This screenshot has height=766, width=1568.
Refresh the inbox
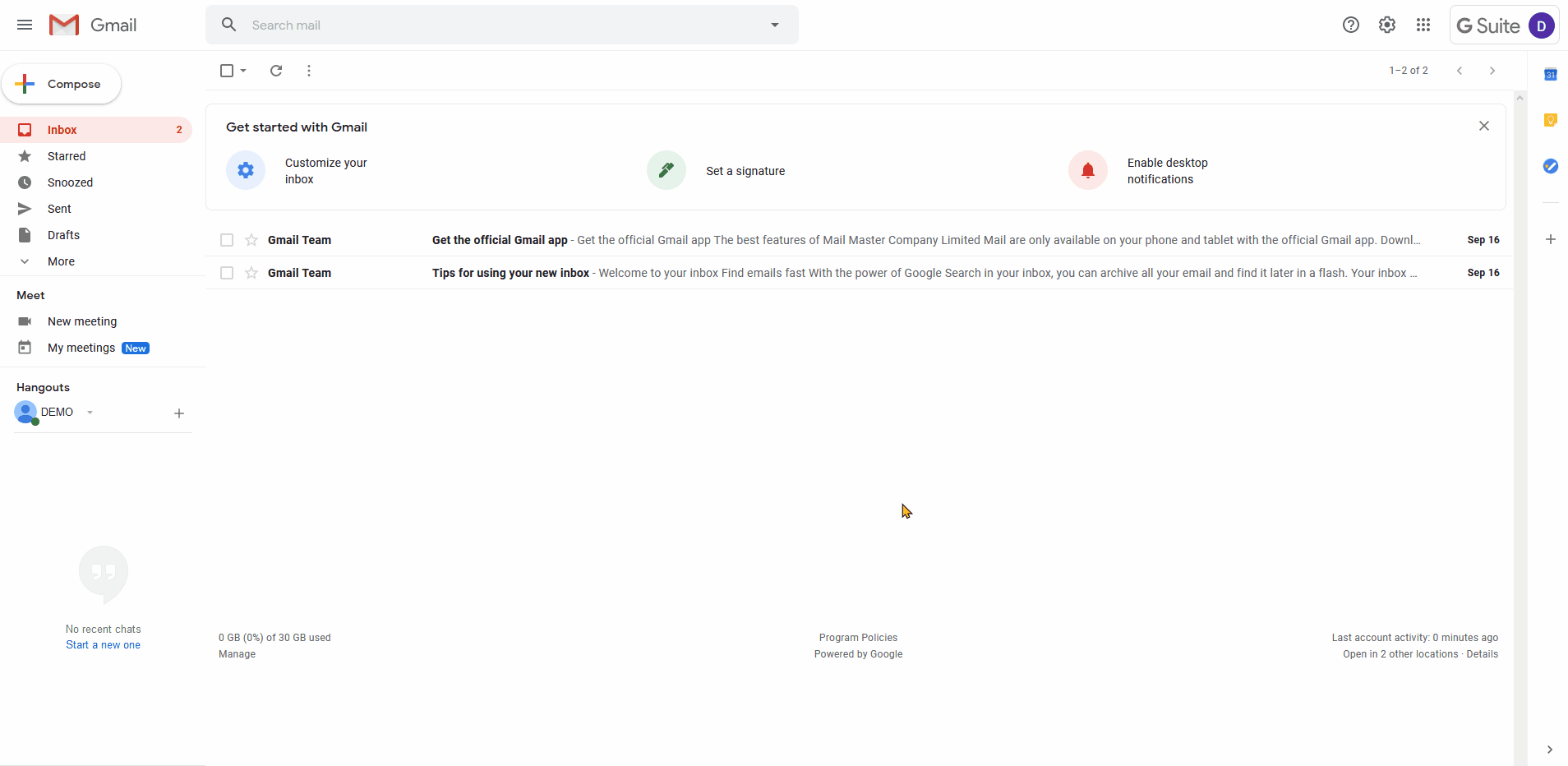point(276,71)
